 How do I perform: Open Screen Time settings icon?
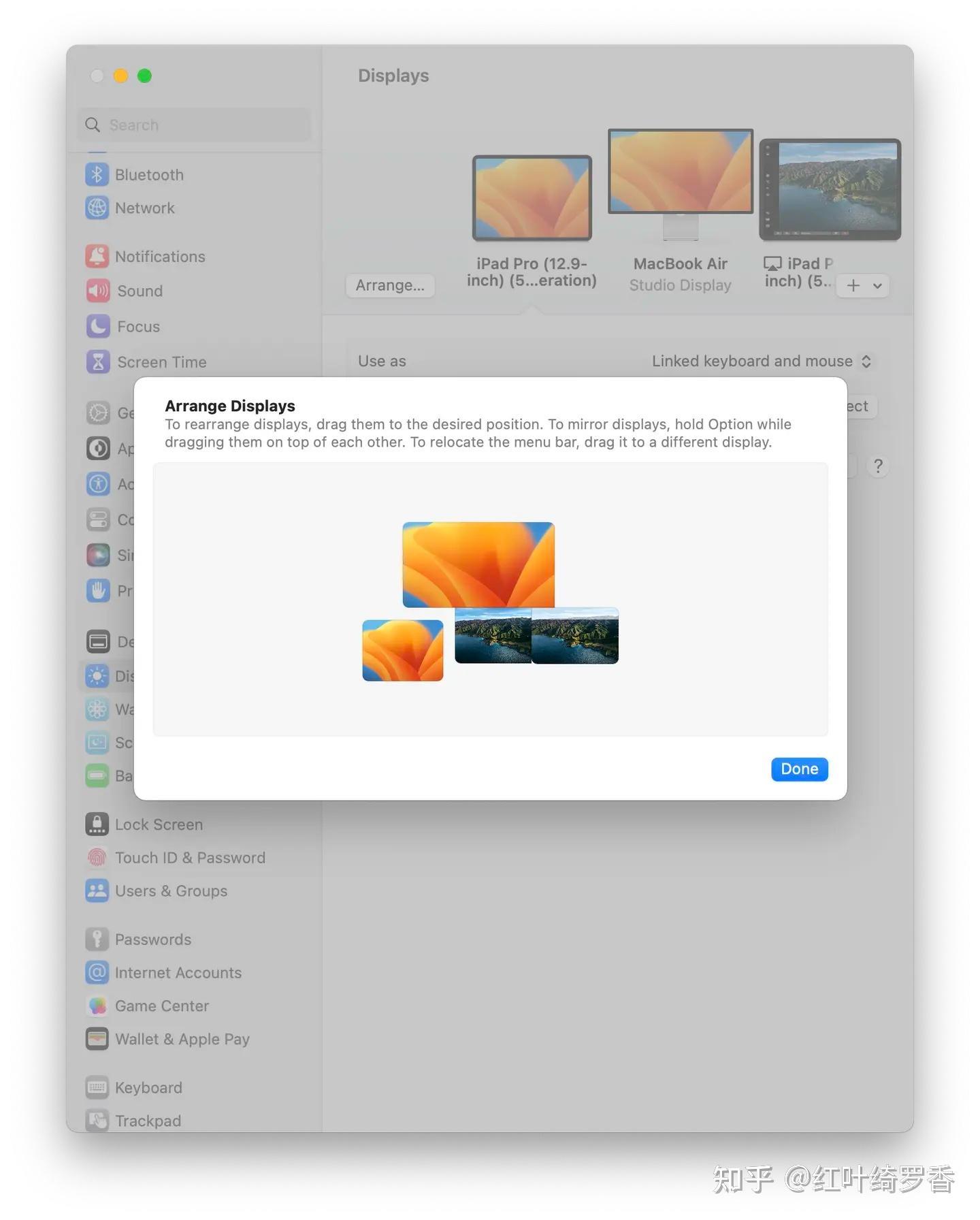point(98,362)
